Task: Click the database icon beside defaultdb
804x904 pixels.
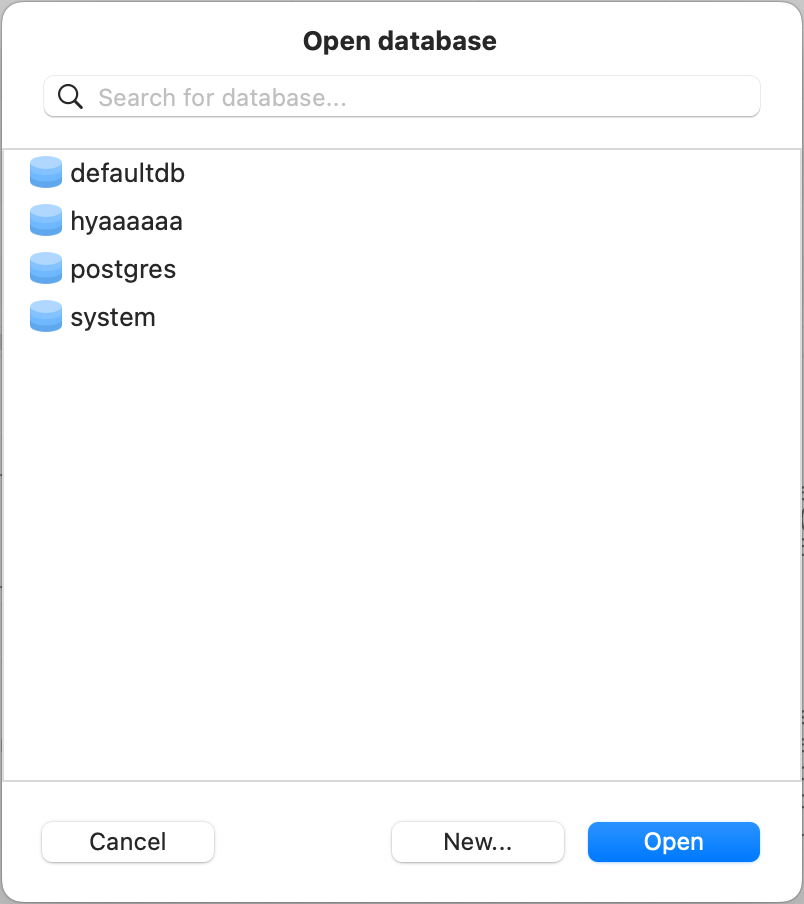Action: tap(45, 172)
